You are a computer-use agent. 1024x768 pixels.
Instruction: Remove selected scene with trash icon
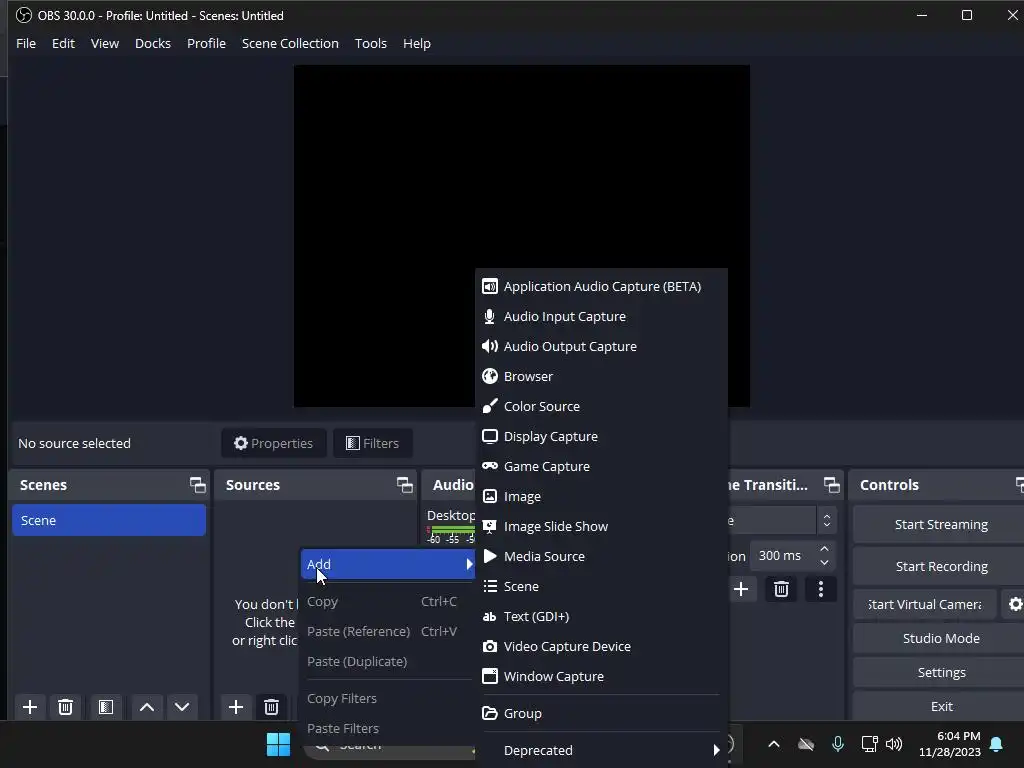(x=65, y=707)
